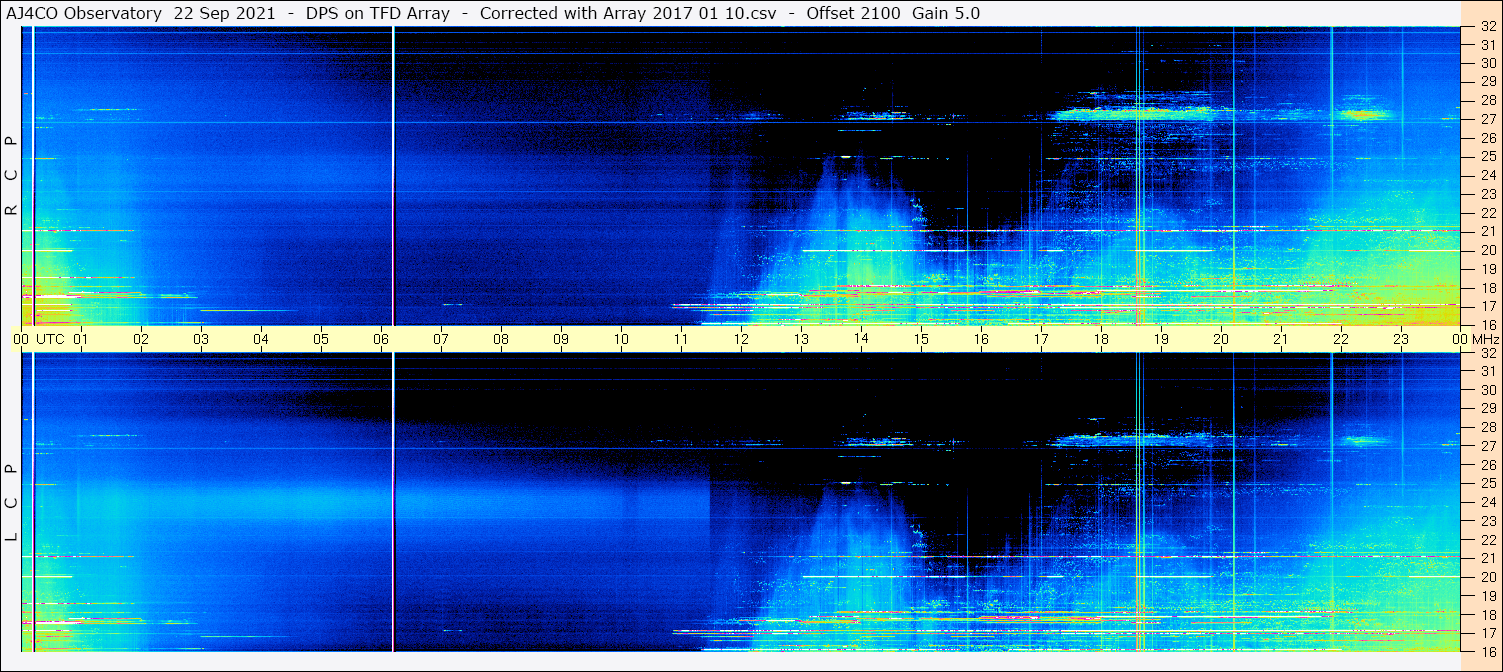Click the '05' hour mark on time axis
Image resolution: width=1503 pixels, height=672 pixels.
pos(321,339)
